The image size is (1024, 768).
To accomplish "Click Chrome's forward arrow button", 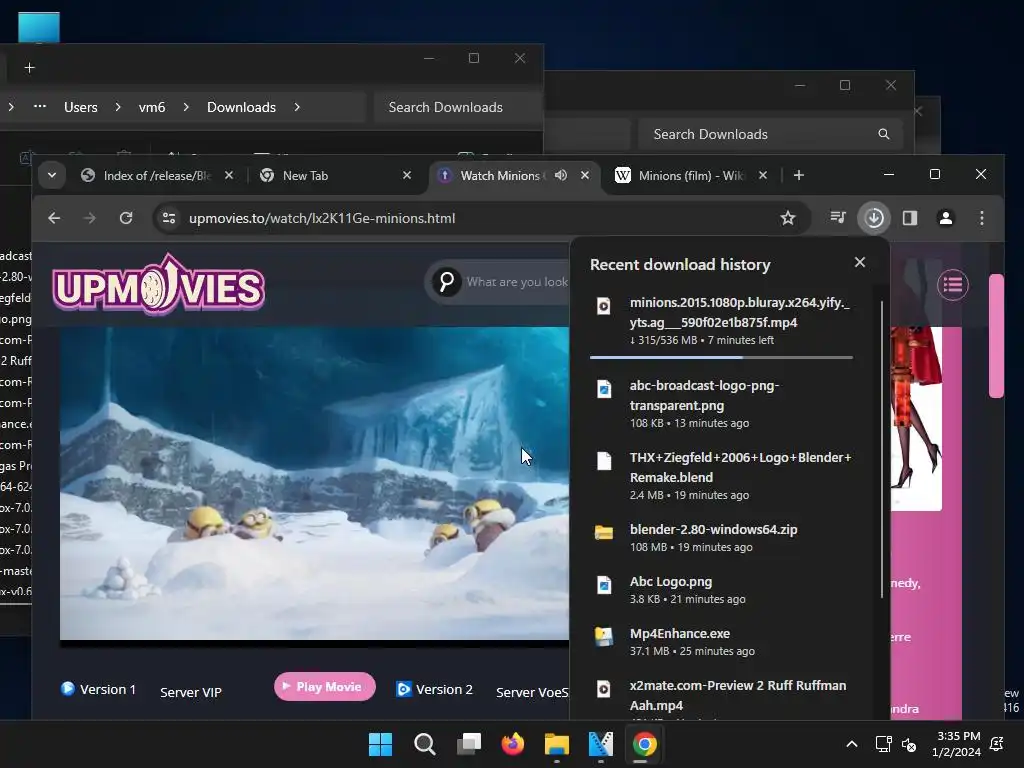I will (90, 218).
